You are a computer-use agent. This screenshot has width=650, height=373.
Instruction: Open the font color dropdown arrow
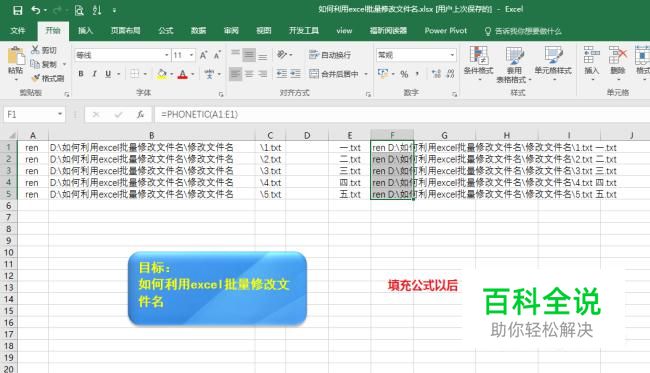(193, 74)
